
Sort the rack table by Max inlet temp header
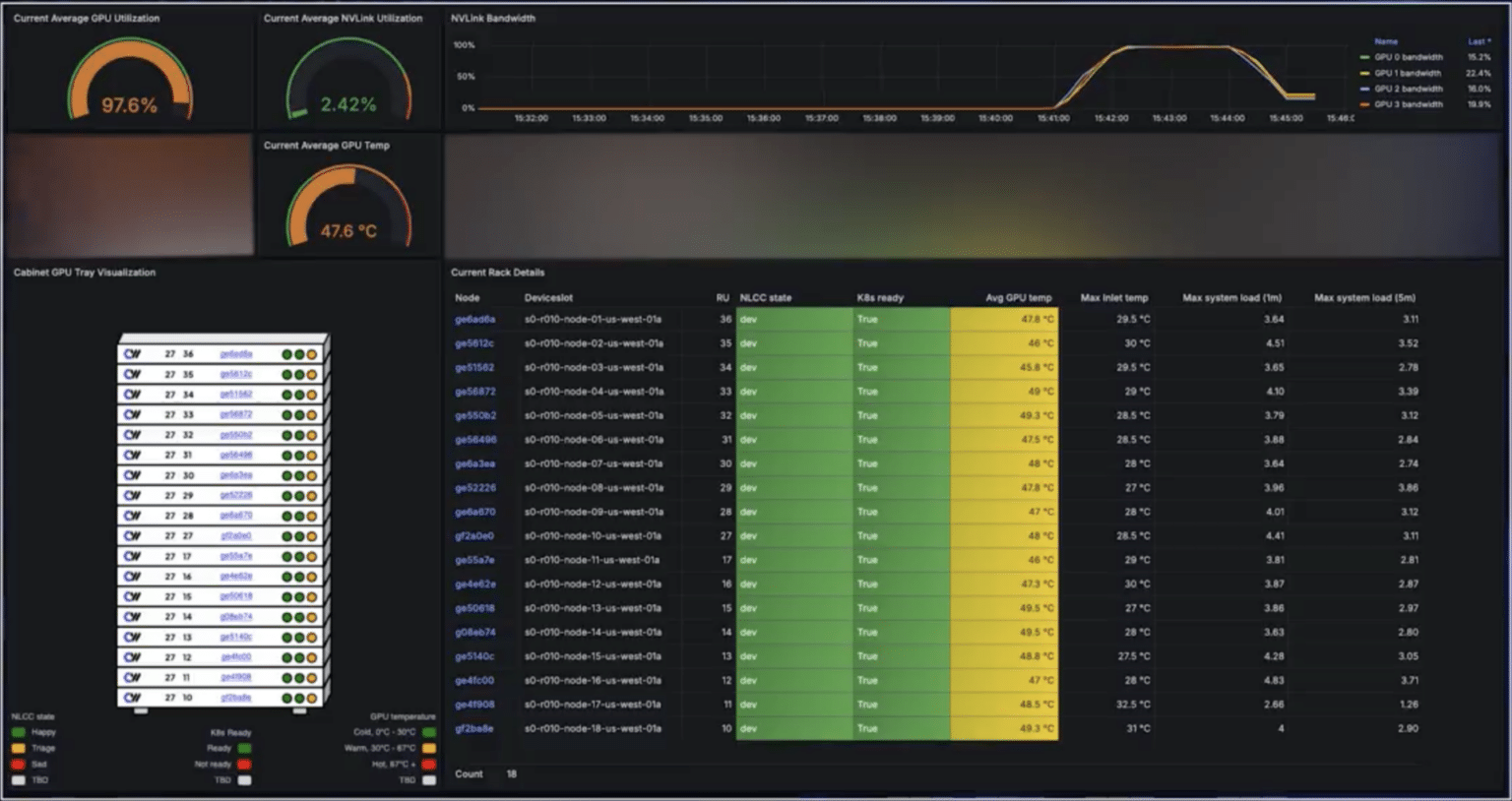(1113, 297)
